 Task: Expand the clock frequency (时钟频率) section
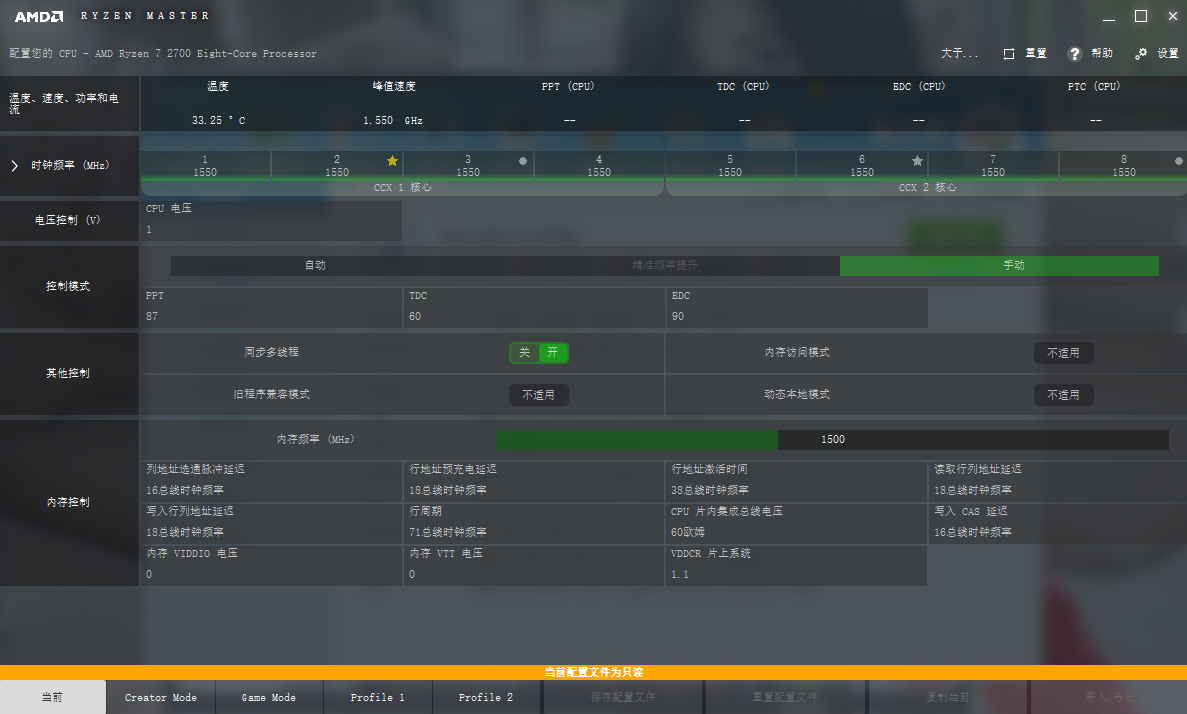click(x=14, y=165)
